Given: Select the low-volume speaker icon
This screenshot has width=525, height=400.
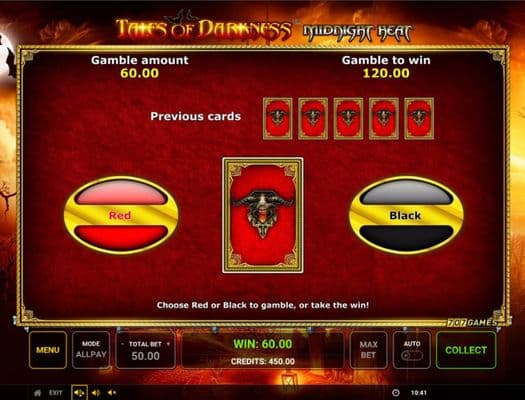Looking at the screenshot, I should [112, 393].
